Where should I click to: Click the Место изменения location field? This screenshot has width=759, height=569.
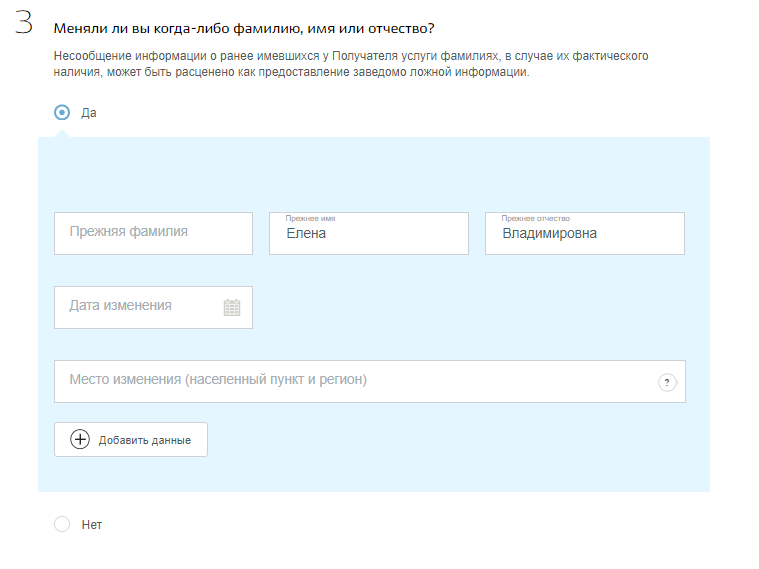pyautogui.click(x=370, y=382)
